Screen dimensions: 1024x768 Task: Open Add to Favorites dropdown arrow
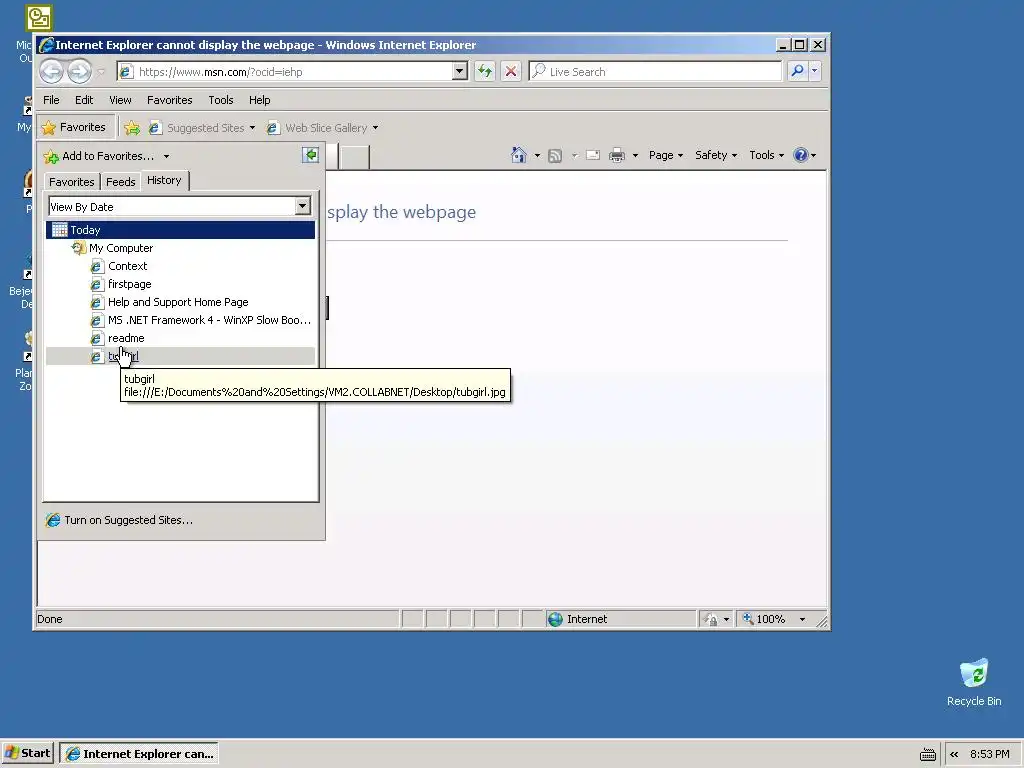tap(167, 156)
